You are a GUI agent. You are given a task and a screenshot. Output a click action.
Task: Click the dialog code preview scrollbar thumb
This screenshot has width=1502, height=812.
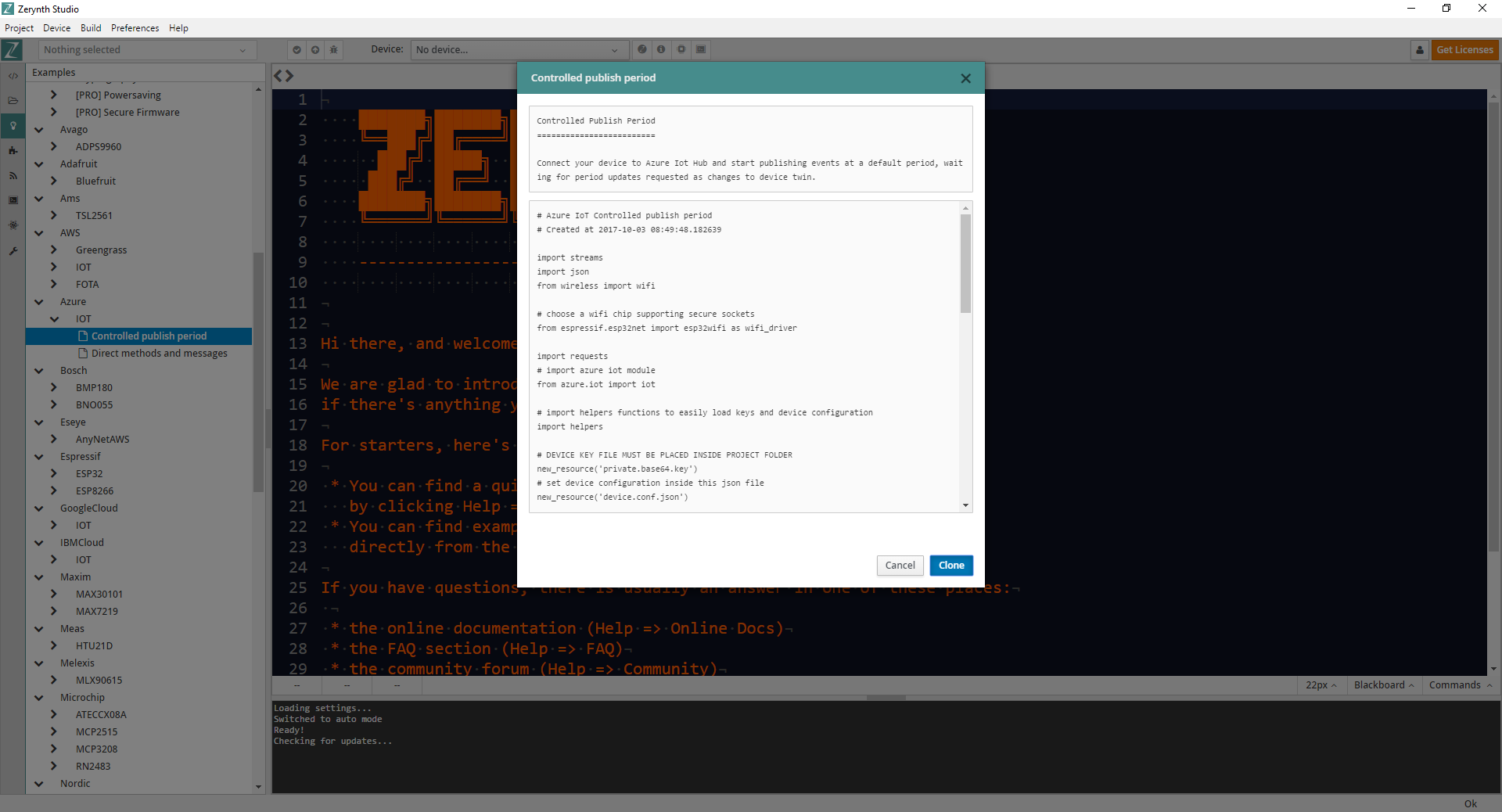pyautogui.click(x=965, y=263)
